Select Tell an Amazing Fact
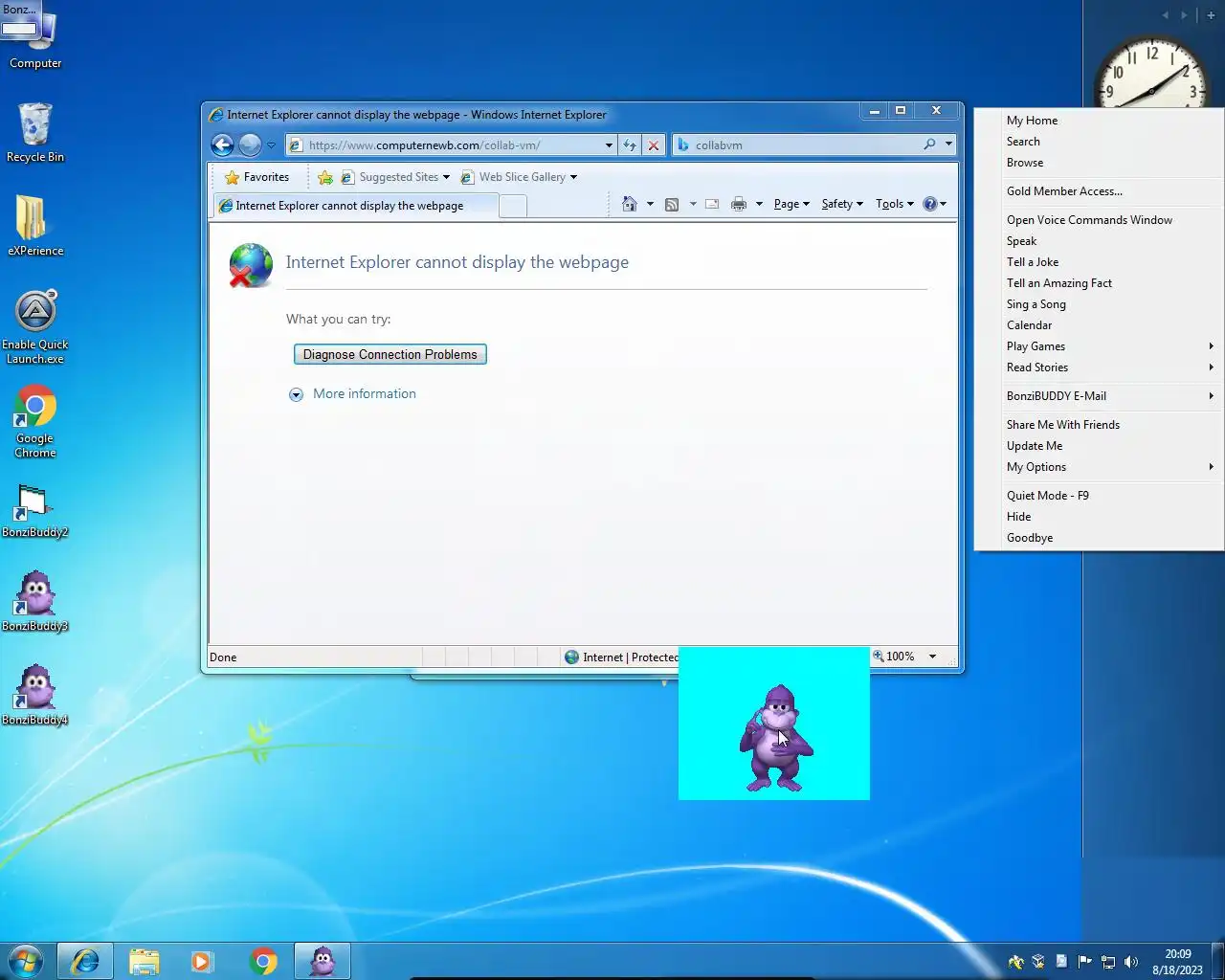This screenshot has width=1225, height=980. pos(1099,283)
